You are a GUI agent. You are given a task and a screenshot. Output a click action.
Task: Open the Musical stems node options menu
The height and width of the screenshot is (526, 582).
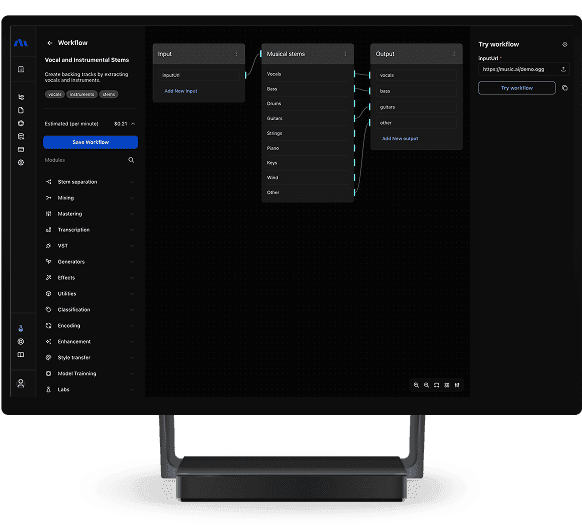[345, 54]
